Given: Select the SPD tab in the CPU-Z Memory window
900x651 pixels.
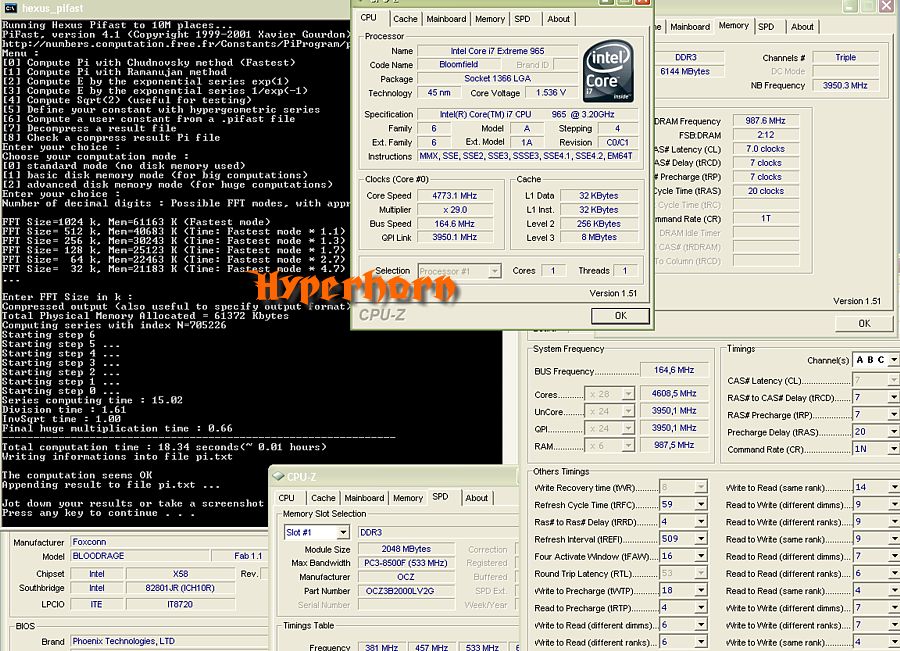Looking at the screenshot, I should click(x=766, y=27).
